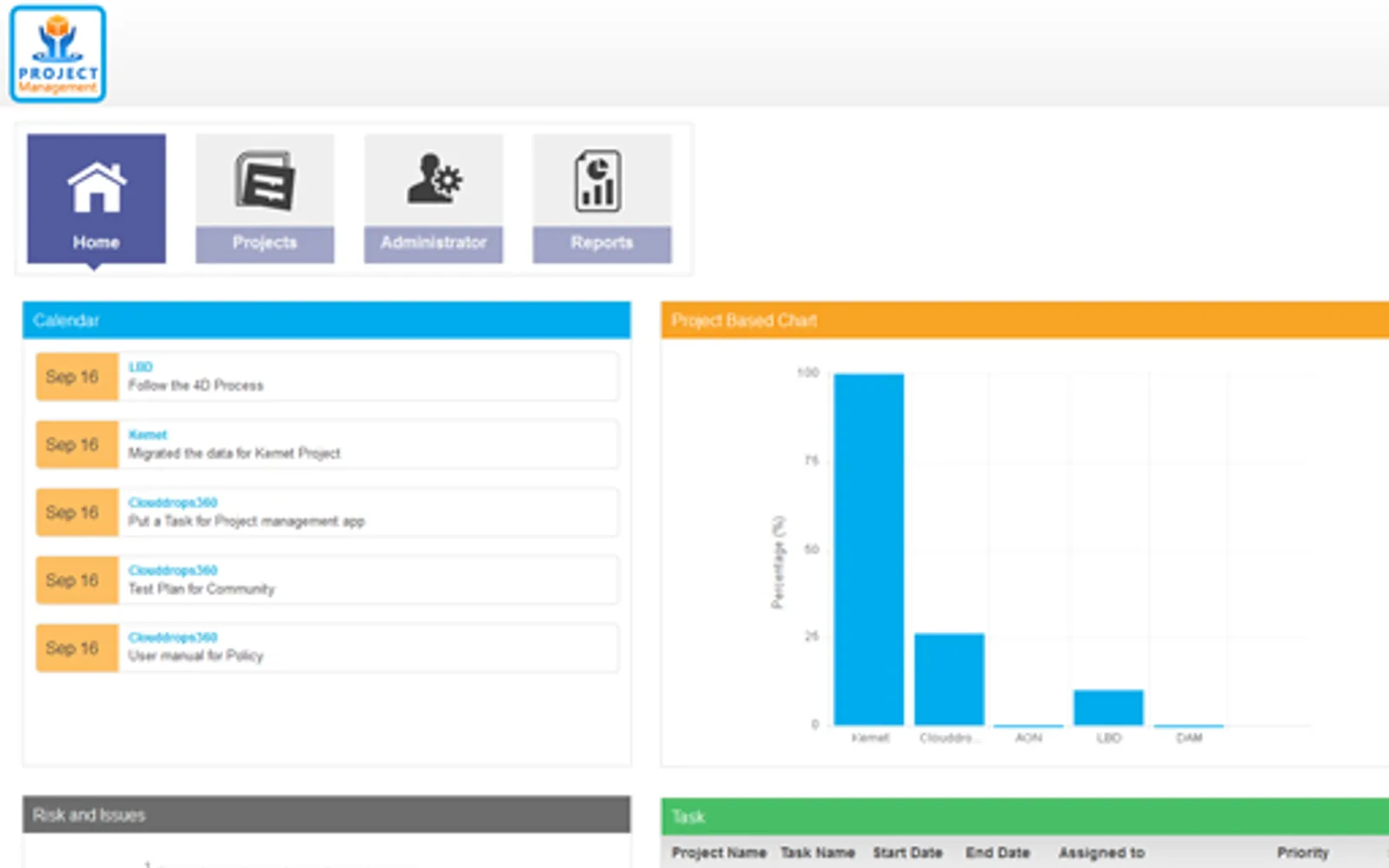The width and height of the screenshot is (1389, 868).
Task: Open the Home house icon
Action: (96, 186)
